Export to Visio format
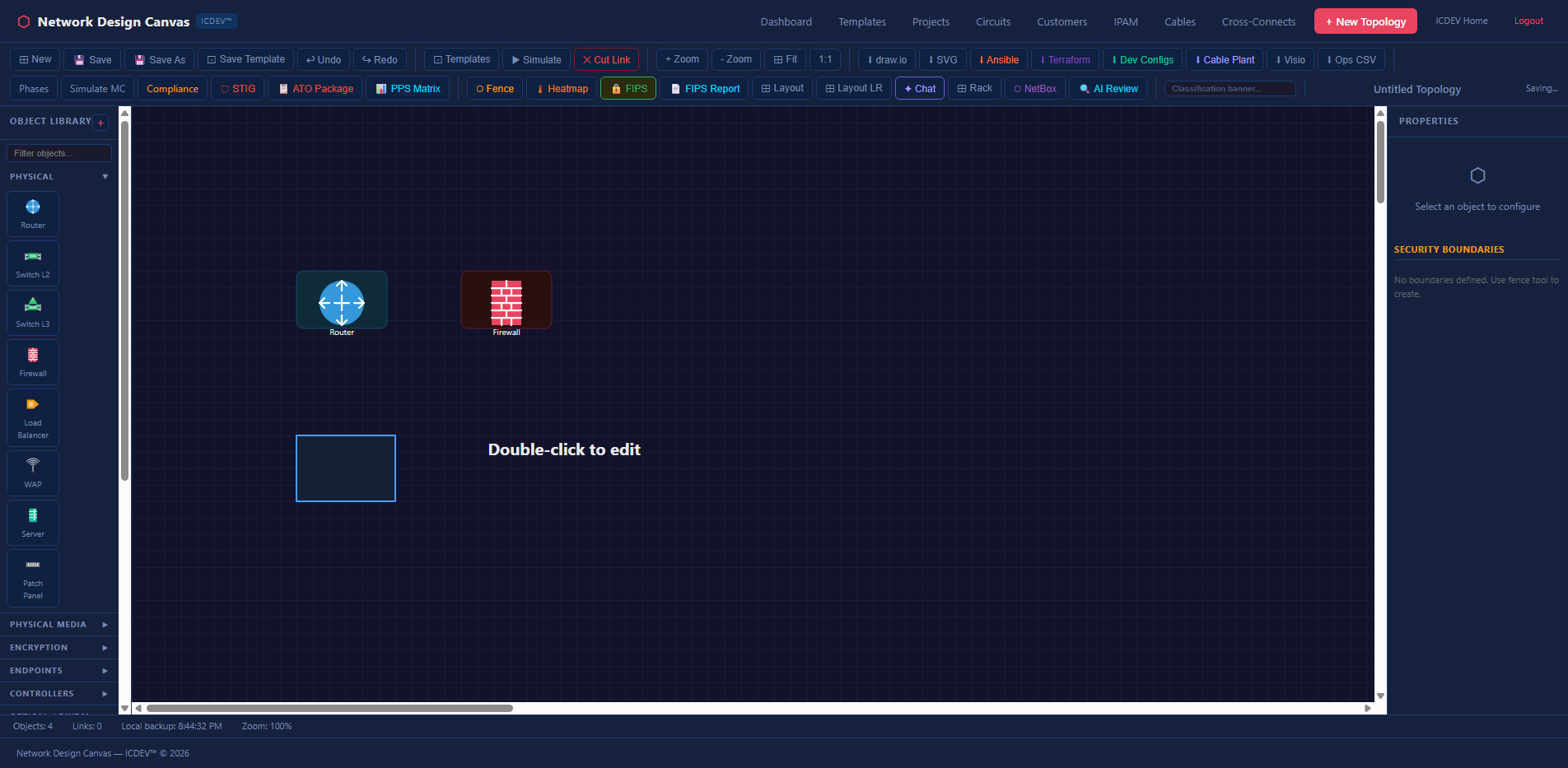Viewport: 1568px width, 768px height. click(1290, 60)
